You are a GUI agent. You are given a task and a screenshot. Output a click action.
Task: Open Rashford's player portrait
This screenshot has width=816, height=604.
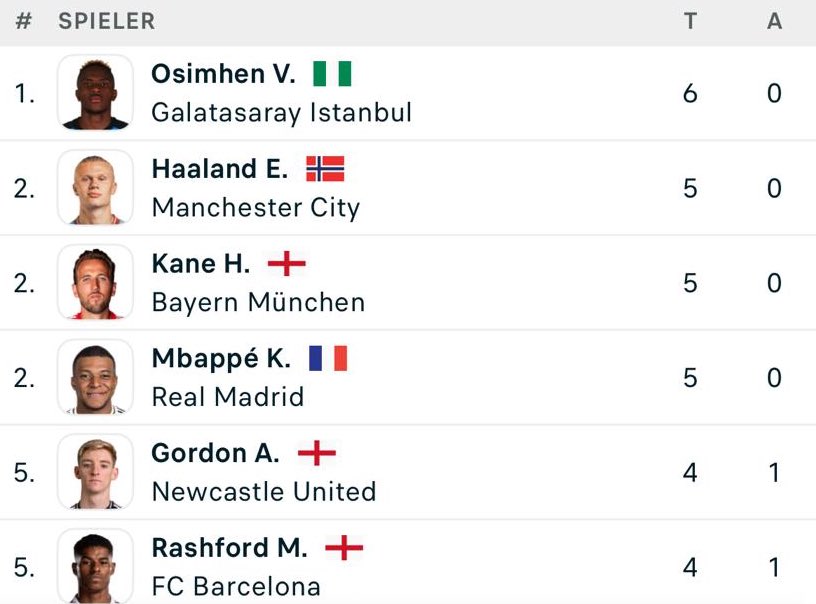(x=95, y=567)
